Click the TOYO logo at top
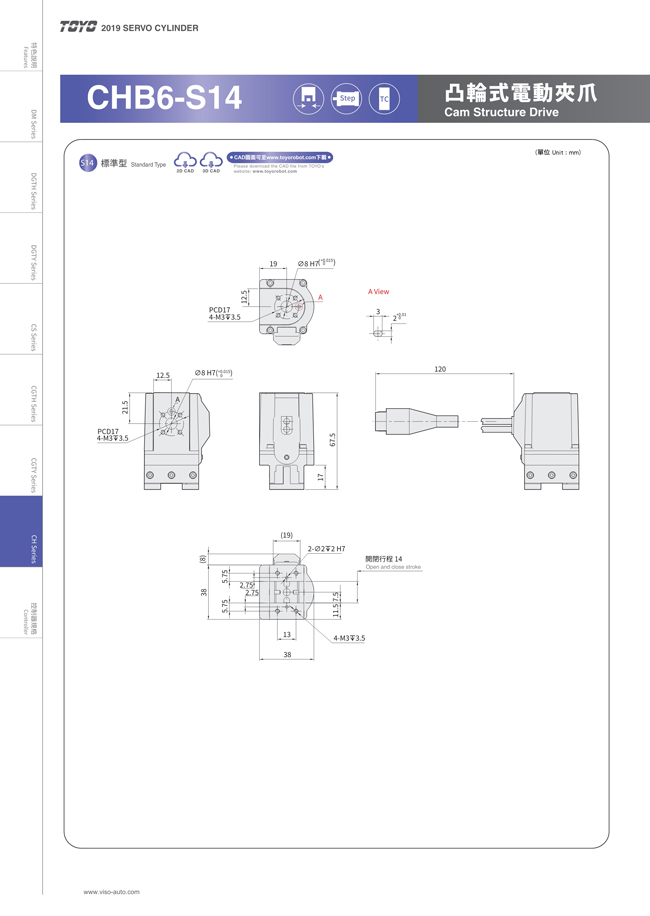This screenshot has height=916, width=650. point(78,28)
